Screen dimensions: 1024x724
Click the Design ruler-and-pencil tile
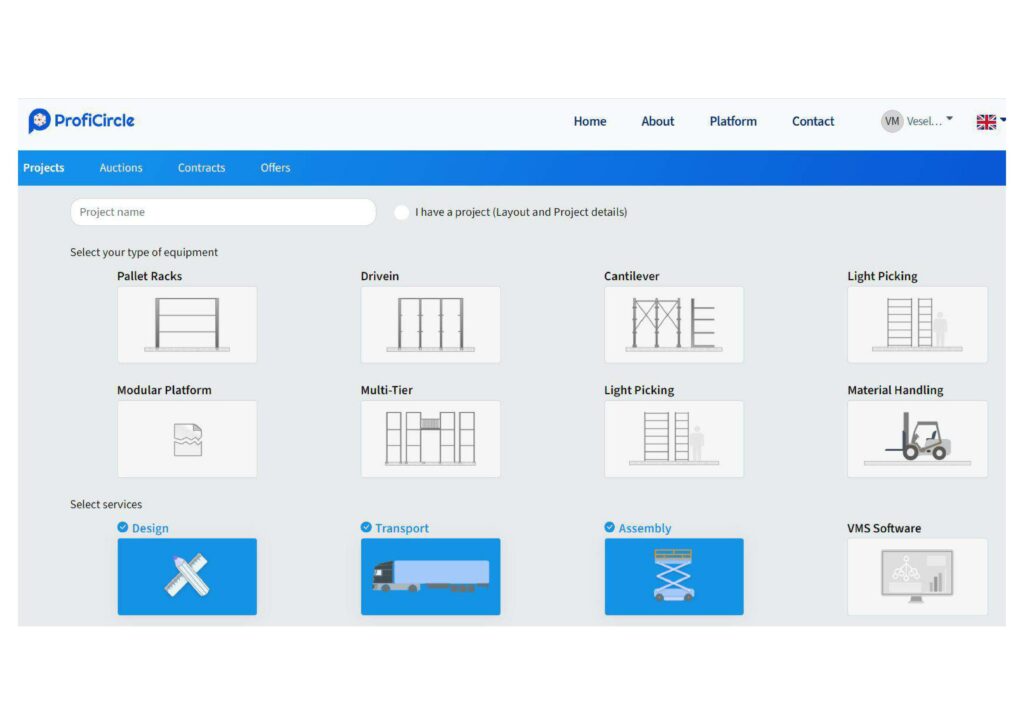pos(187,576)
